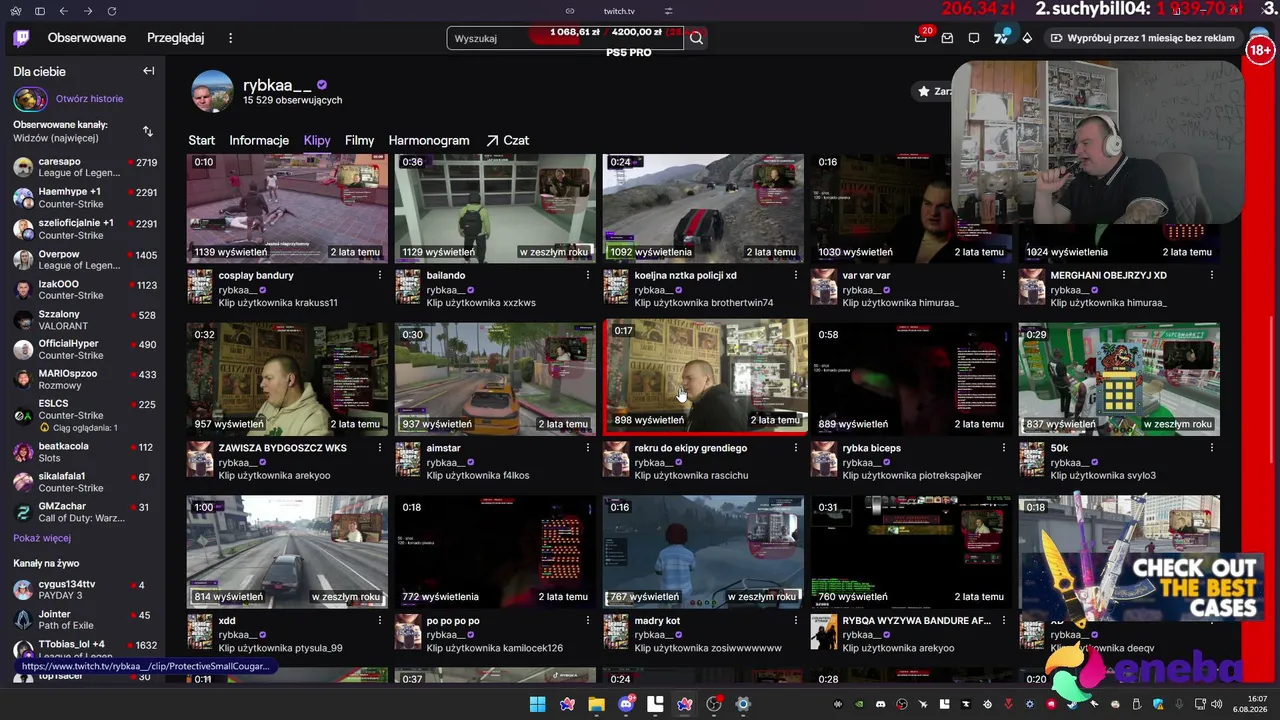
Task: Click the twitch.tv browser address bar
Action: click(619, 11)
